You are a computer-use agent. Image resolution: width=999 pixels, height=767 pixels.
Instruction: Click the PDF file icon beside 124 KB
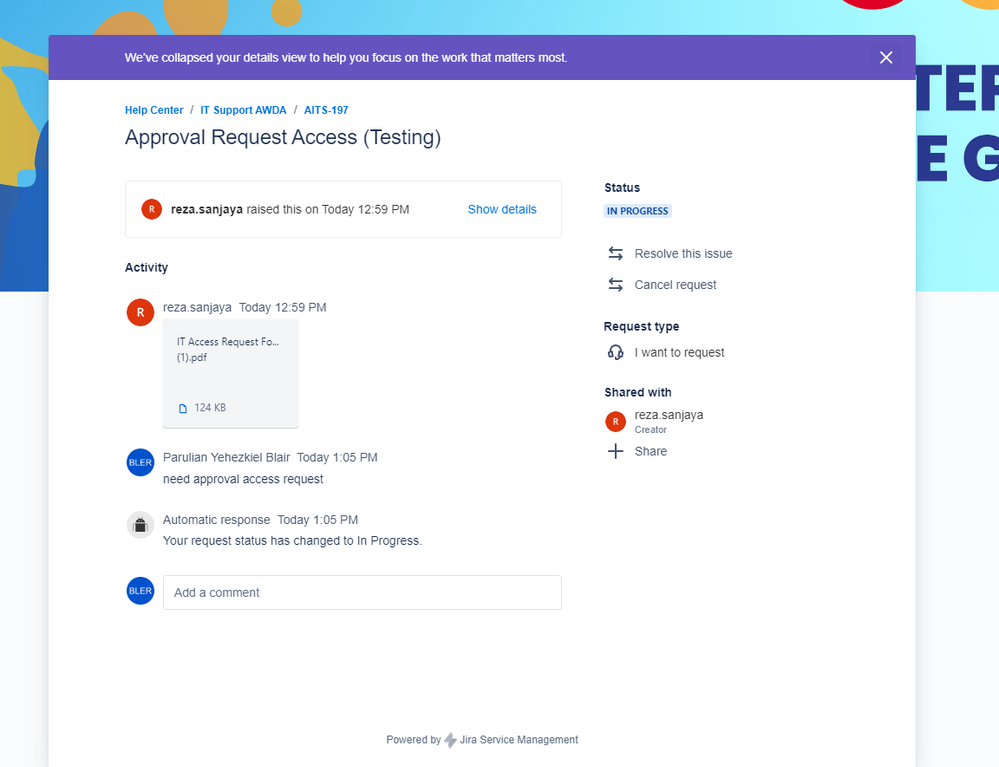183,408
